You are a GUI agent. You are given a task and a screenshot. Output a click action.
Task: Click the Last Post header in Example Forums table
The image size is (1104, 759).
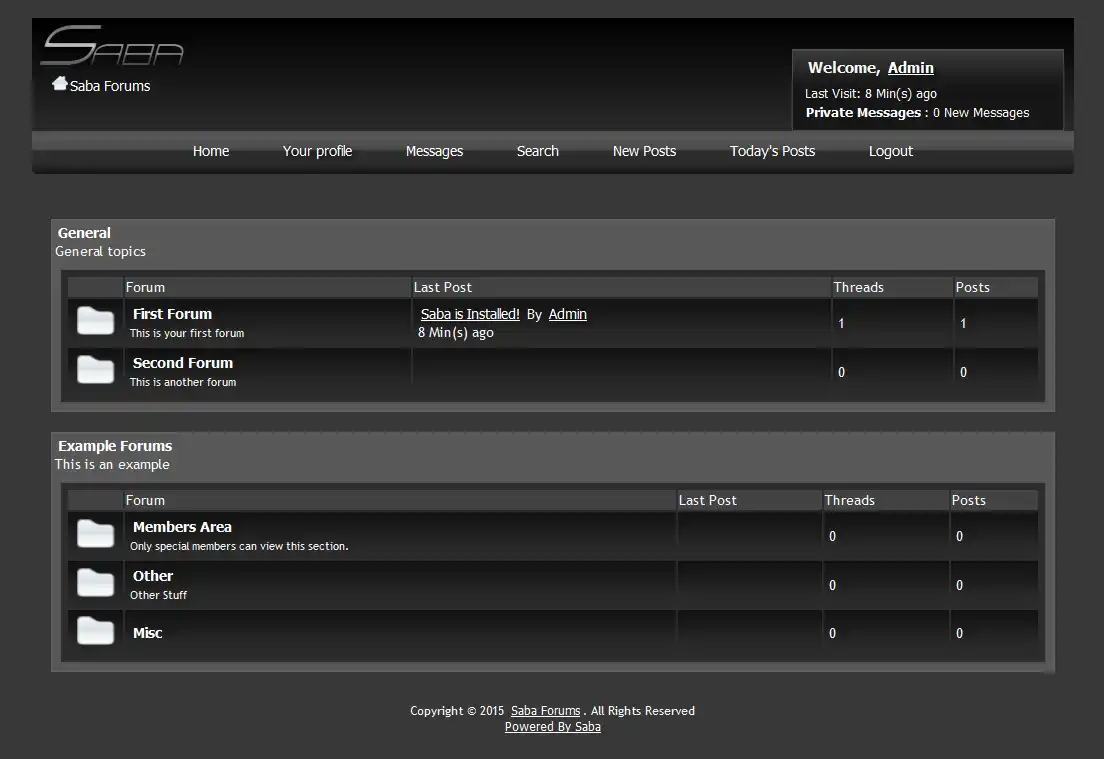point(708,500)
